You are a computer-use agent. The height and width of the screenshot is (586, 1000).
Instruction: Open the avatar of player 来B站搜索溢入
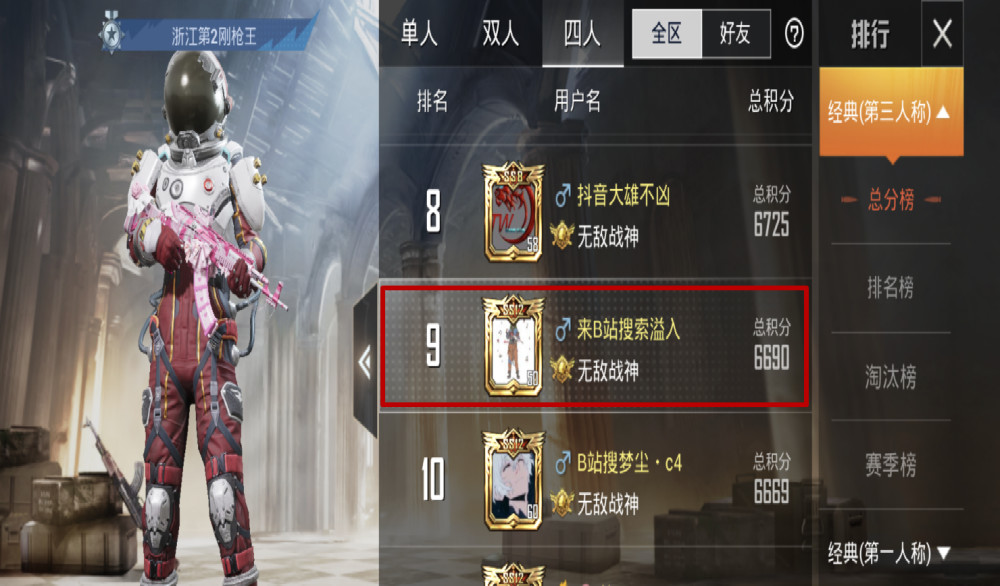pos(513,346)
